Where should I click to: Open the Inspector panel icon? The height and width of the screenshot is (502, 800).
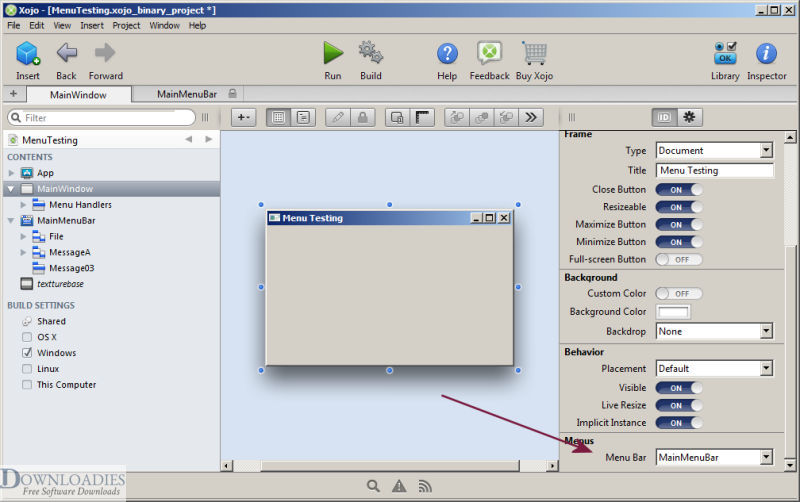tap(766, 54)
